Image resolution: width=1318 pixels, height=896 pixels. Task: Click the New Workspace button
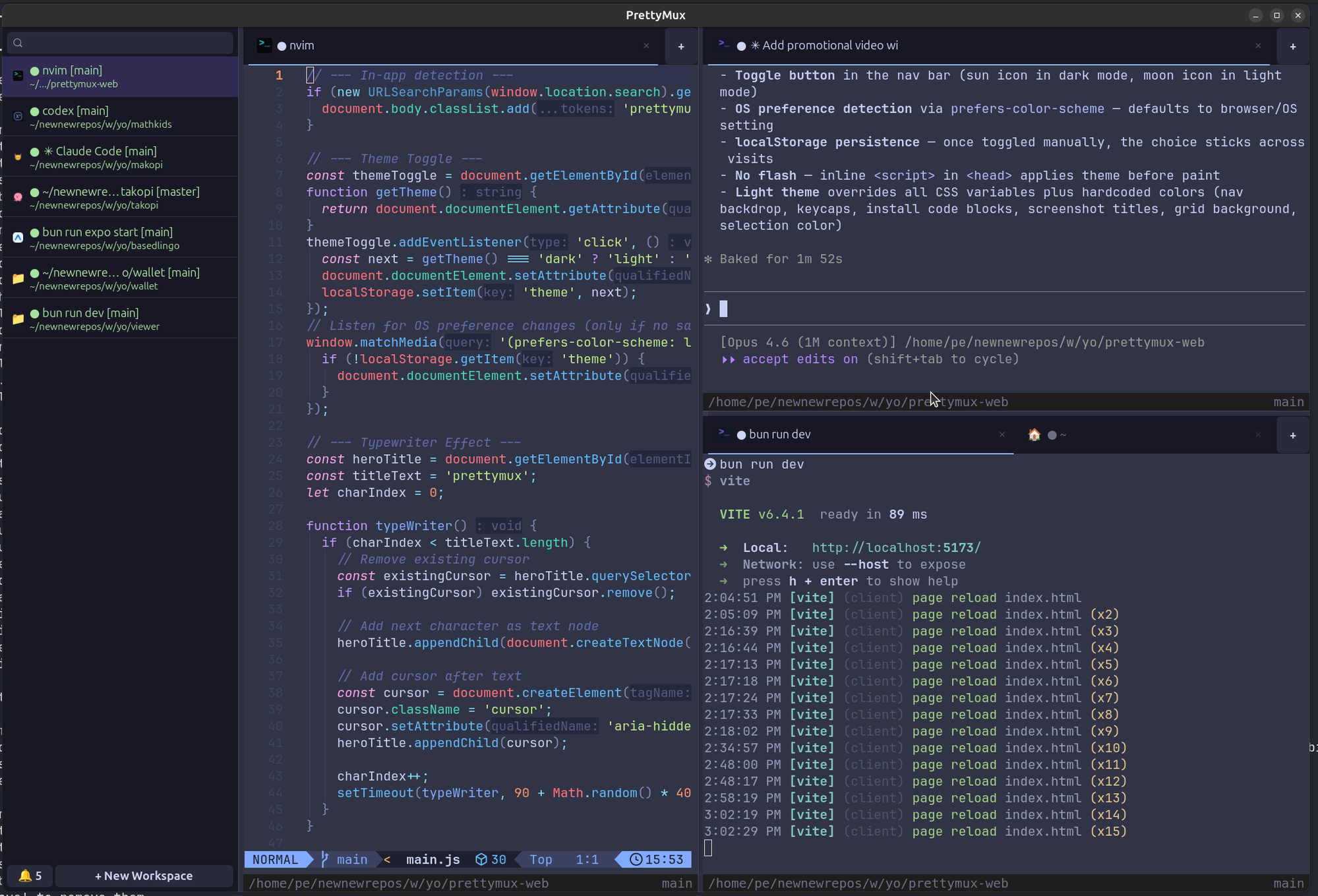(144, 876)
